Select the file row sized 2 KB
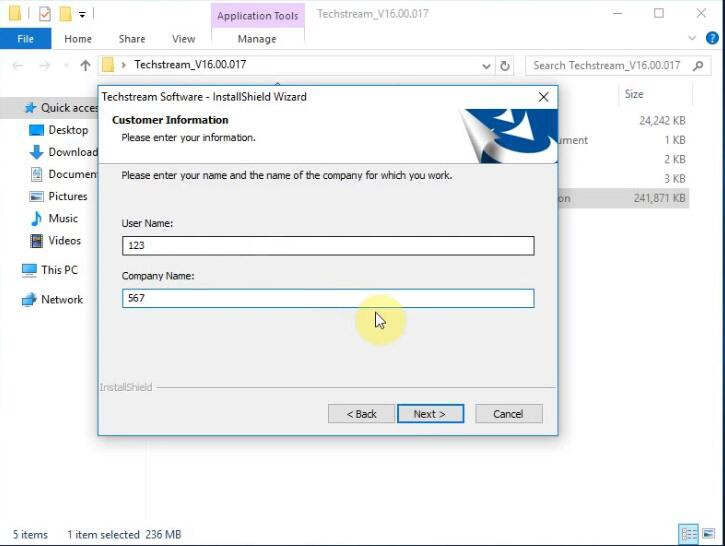 click(x=623, y=160)
